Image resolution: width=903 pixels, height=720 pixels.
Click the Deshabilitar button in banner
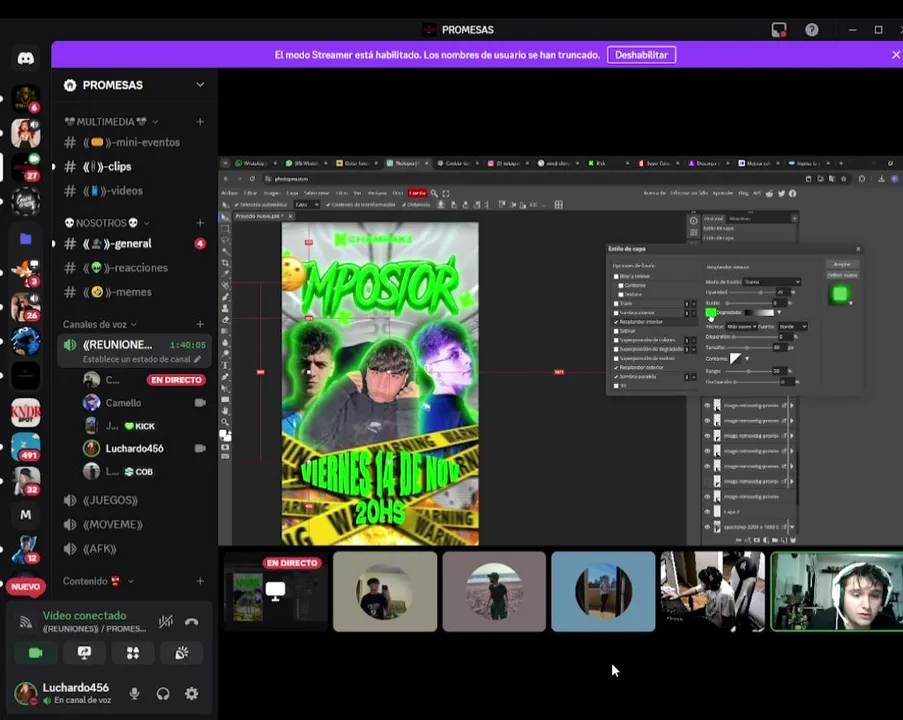[641, 55]
